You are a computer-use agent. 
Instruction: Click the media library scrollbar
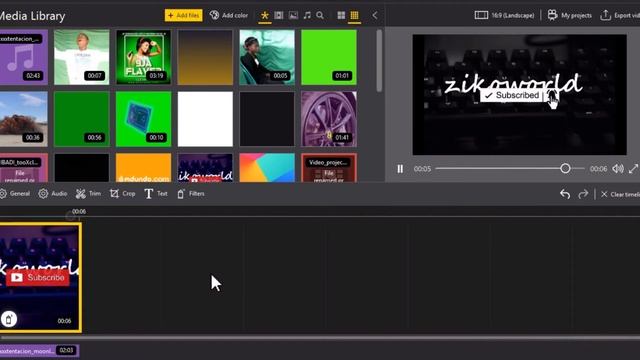[379, 60]
